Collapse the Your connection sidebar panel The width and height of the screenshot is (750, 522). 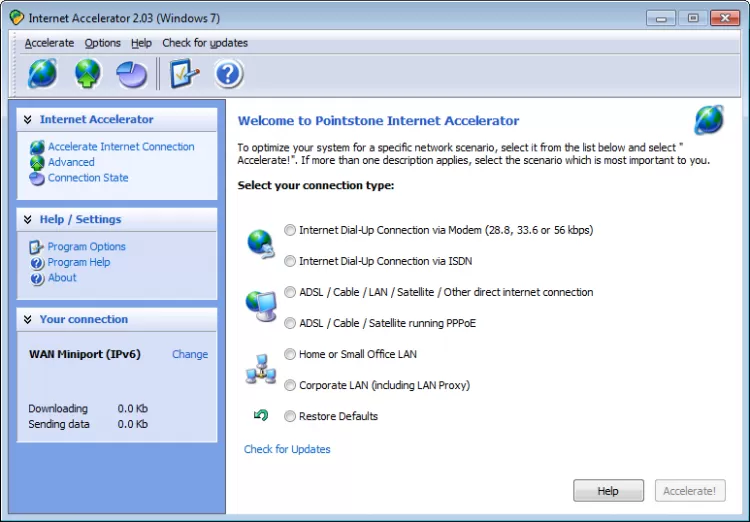28,320
